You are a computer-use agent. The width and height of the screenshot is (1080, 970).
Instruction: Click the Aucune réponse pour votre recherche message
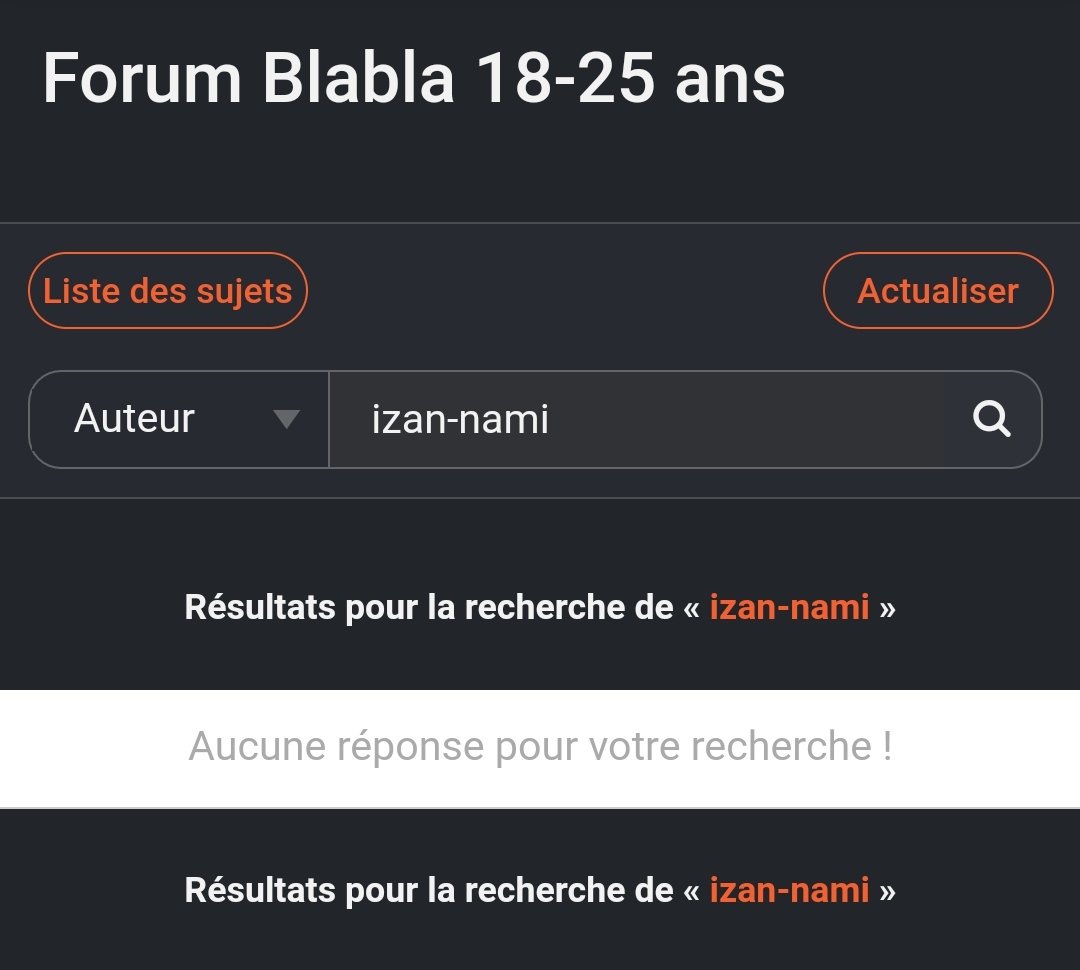coord(541,746)
